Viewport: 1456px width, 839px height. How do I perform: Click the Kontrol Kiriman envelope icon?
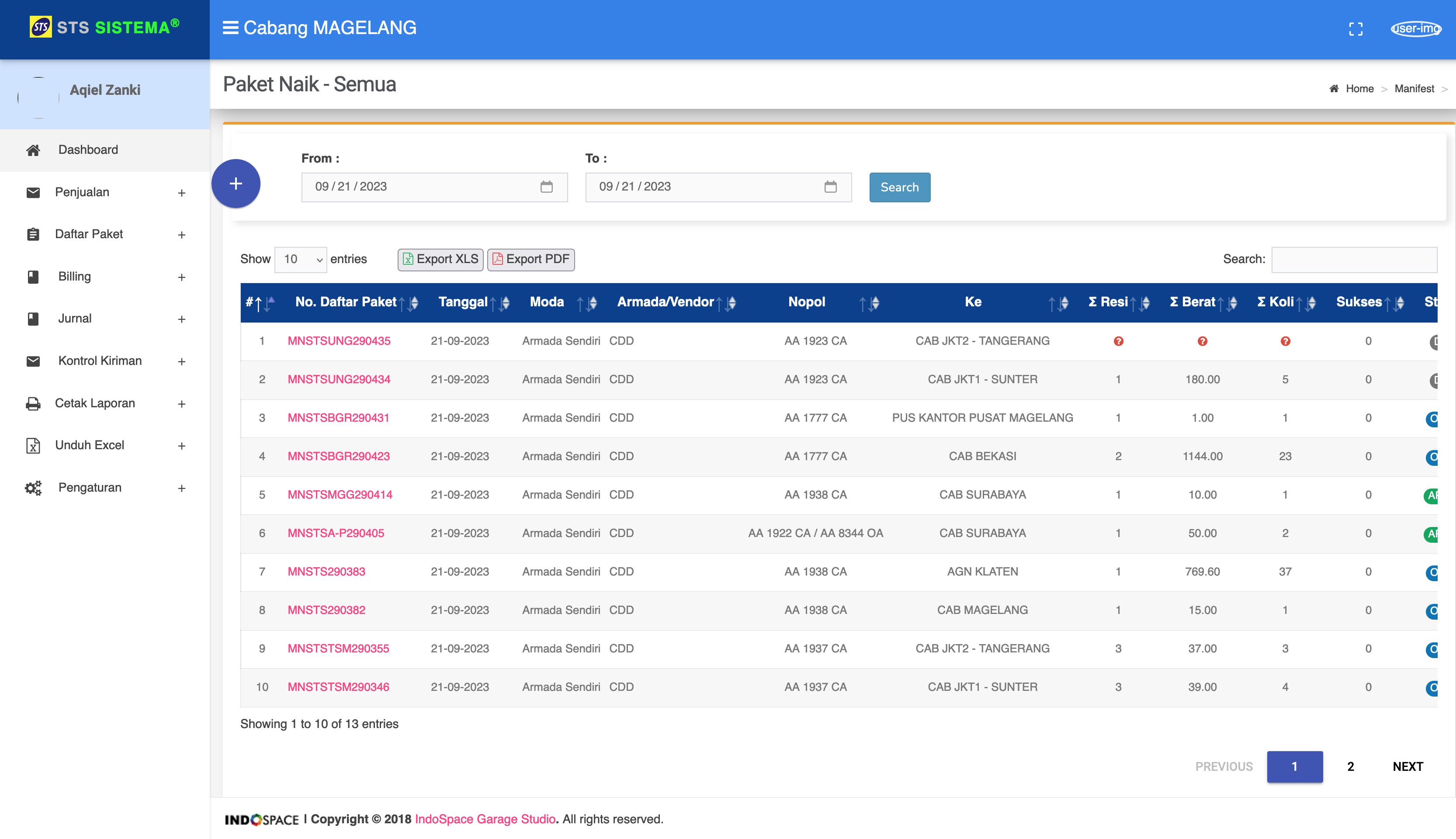[33, 361]
